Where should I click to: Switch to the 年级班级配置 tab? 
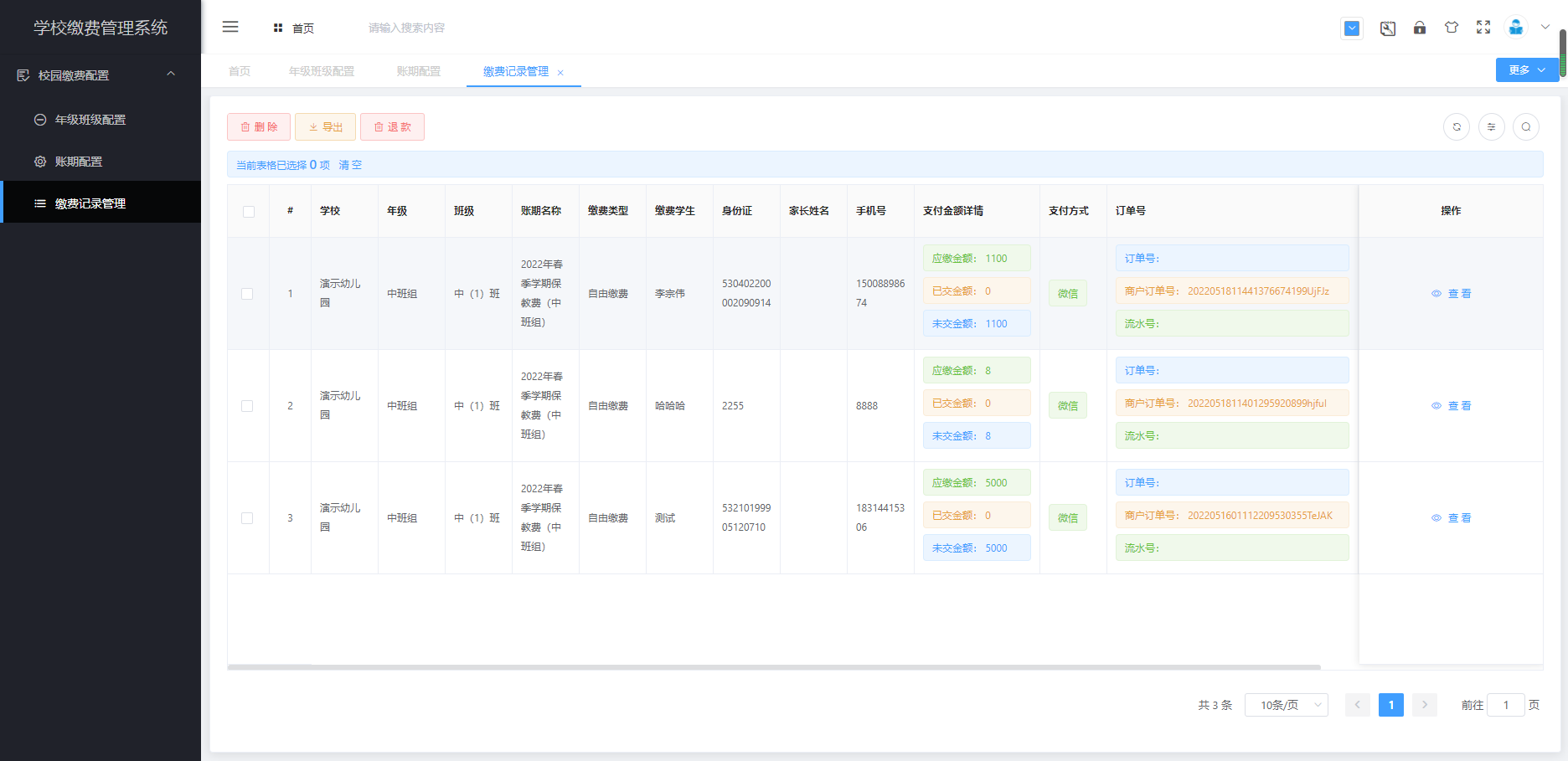322,72
